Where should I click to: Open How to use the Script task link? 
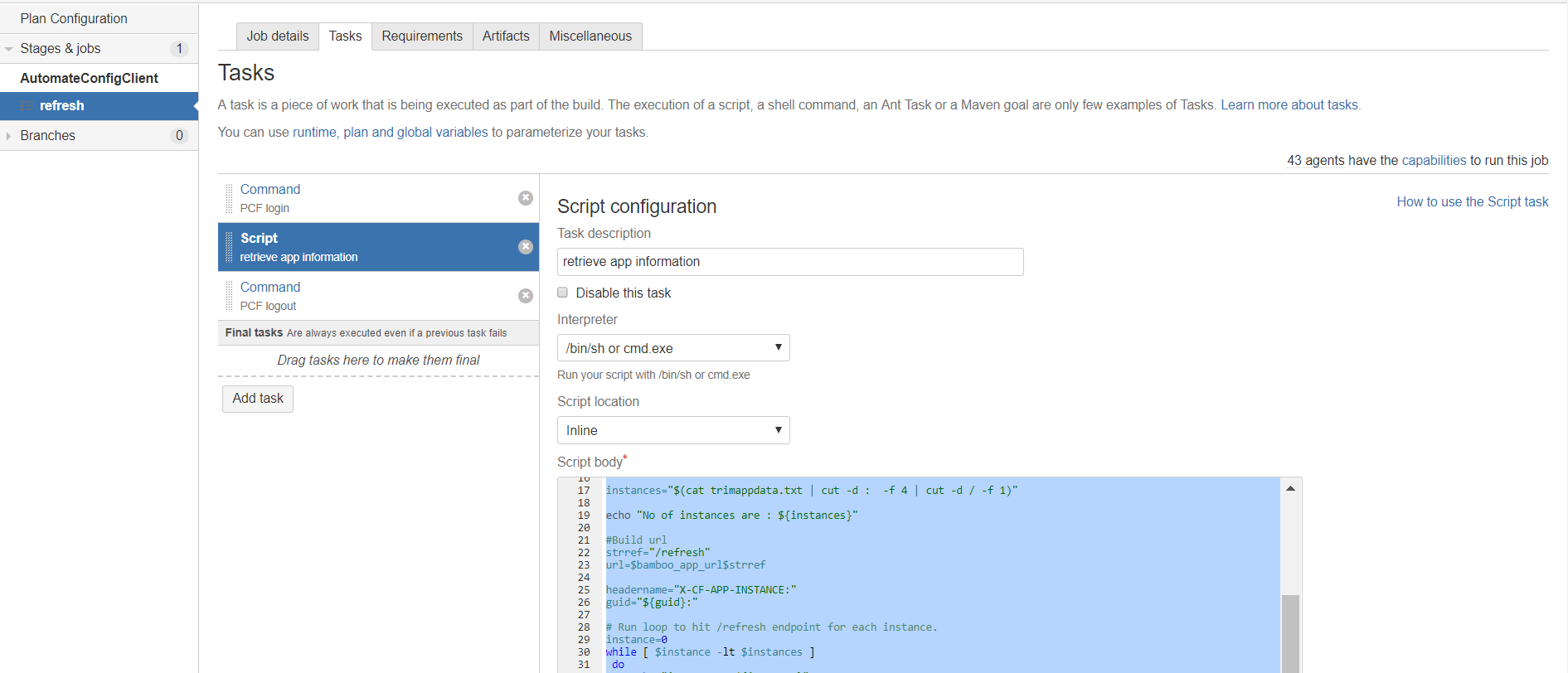point(1472,201)
